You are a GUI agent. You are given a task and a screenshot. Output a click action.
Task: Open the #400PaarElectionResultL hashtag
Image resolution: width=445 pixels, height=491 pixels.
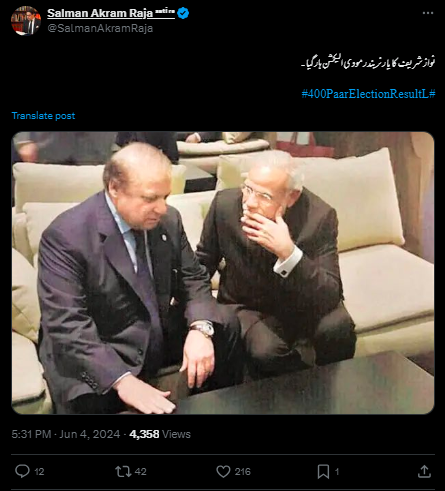pos(368,94)
